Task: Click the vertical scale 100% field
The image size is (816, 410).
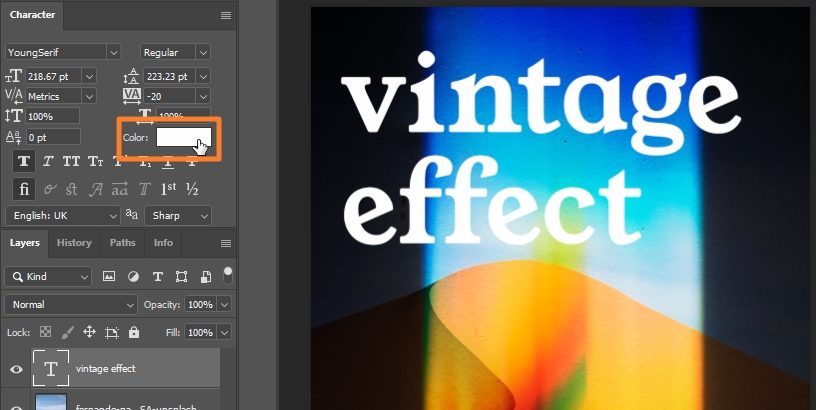Action: 52,116
